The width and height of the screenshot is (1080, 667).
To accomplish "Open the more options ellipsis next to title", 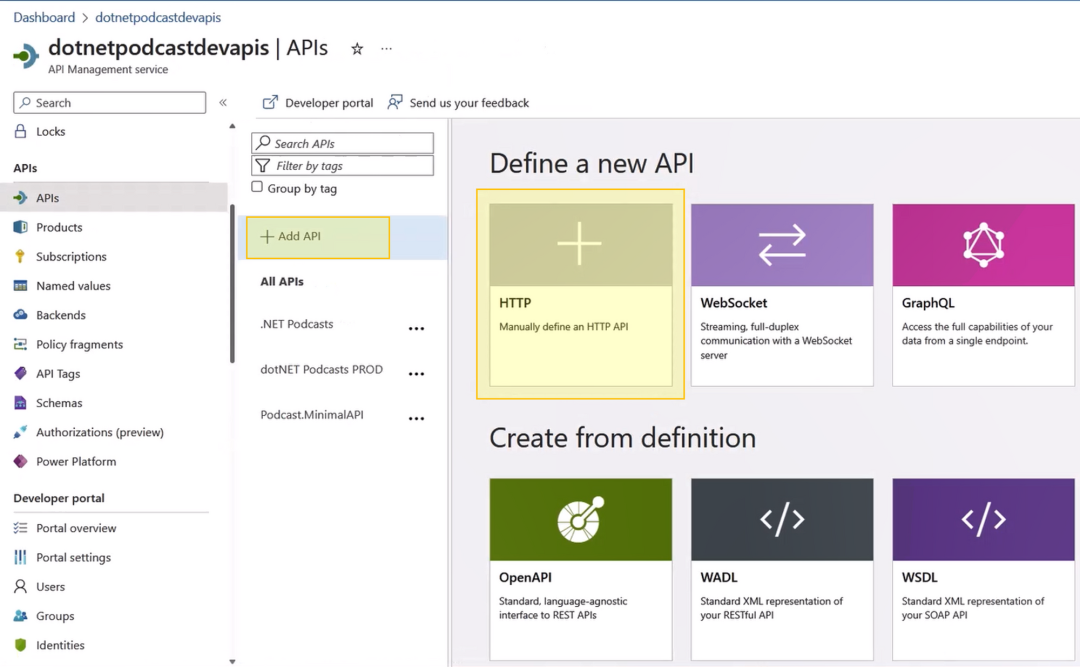I will [386, 49].
